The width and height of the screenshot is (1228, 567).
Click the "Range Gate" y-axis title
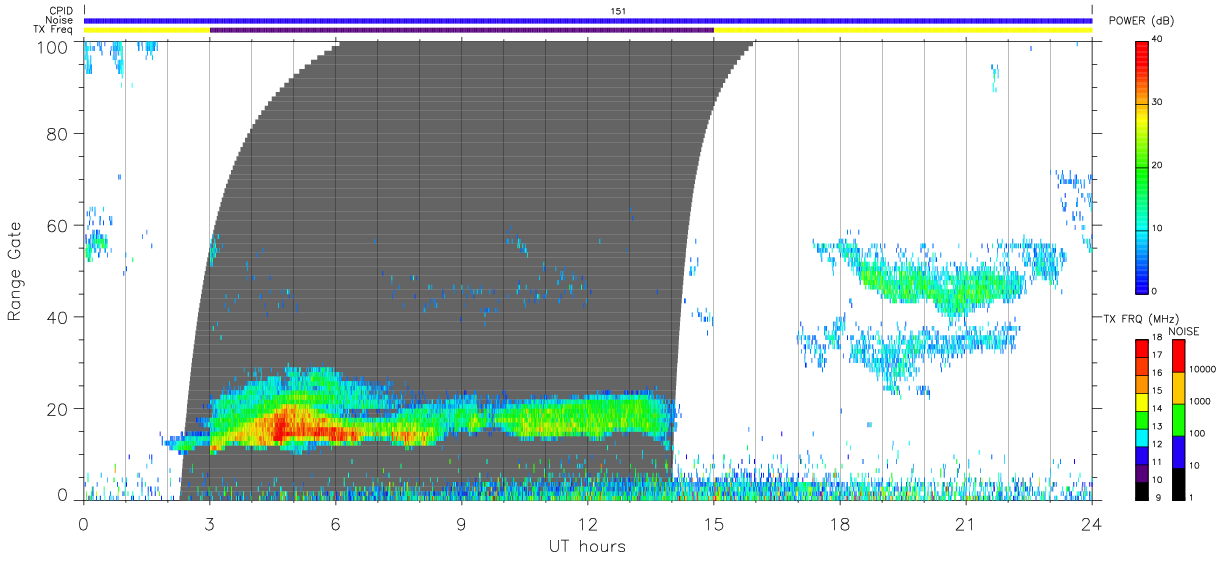[x=15, y=271]
